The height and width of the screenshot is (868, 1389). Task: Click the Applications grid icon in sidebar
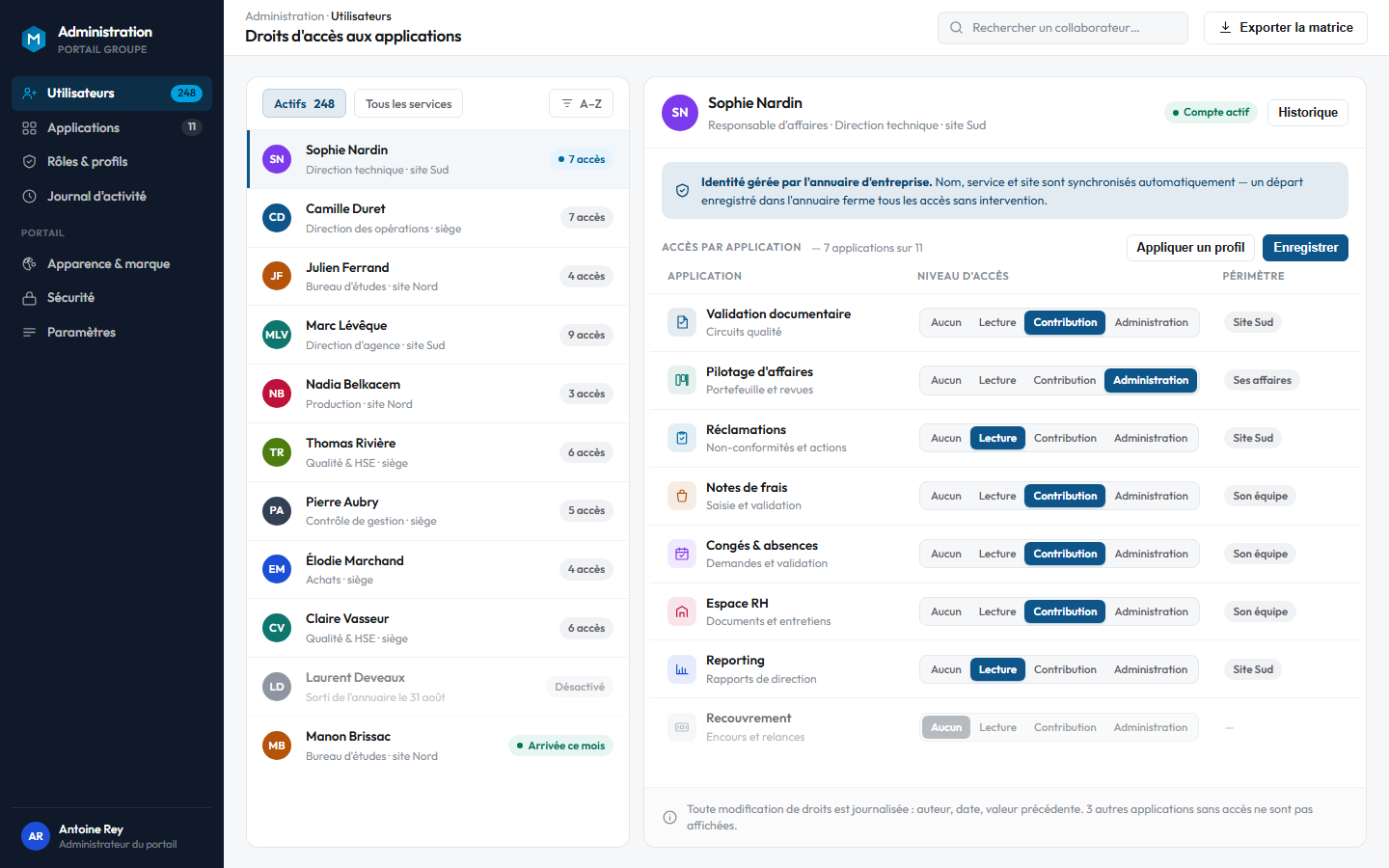[30, 128]
